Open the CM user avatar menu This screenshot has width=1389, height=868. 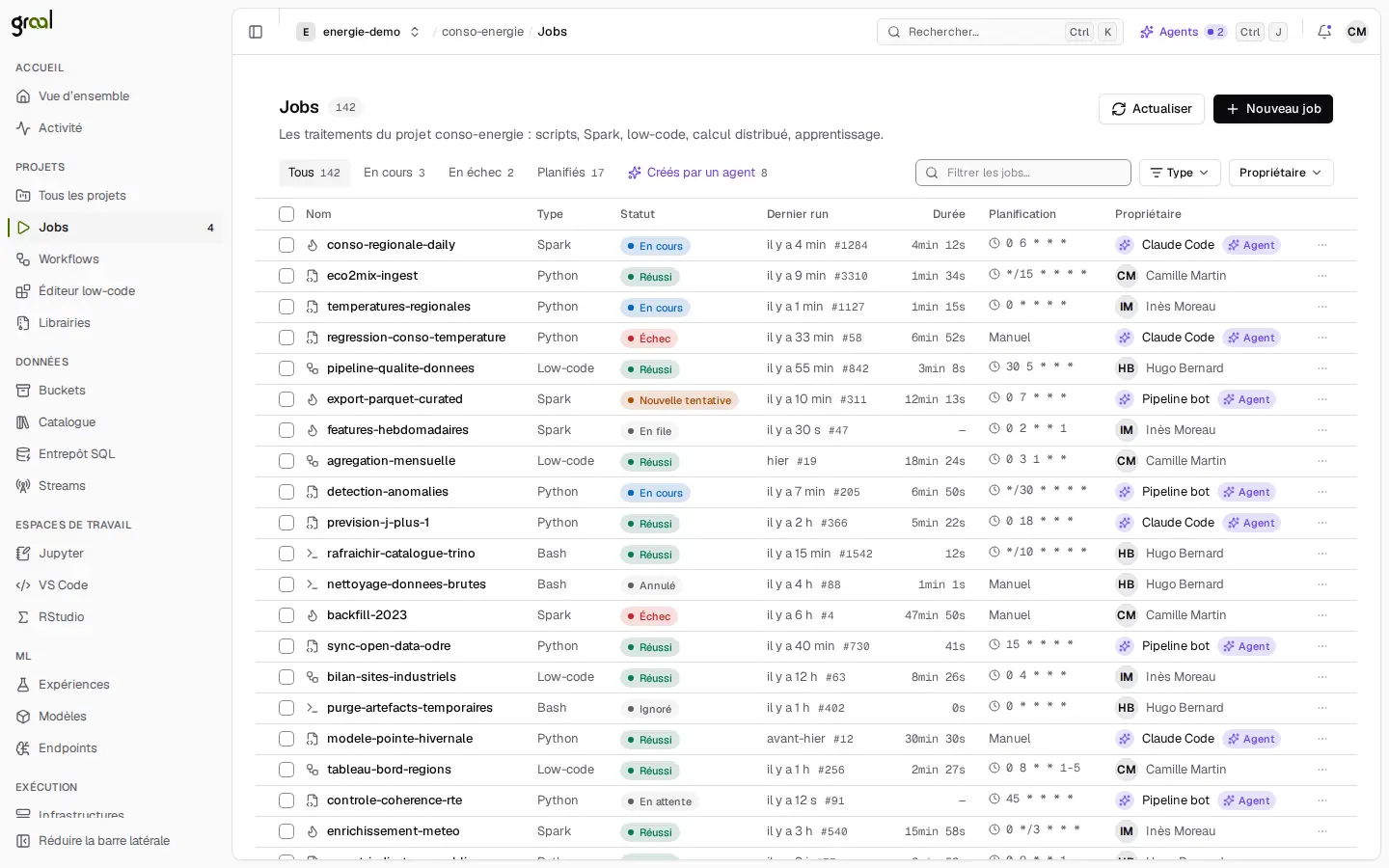tap(1357, 32)
